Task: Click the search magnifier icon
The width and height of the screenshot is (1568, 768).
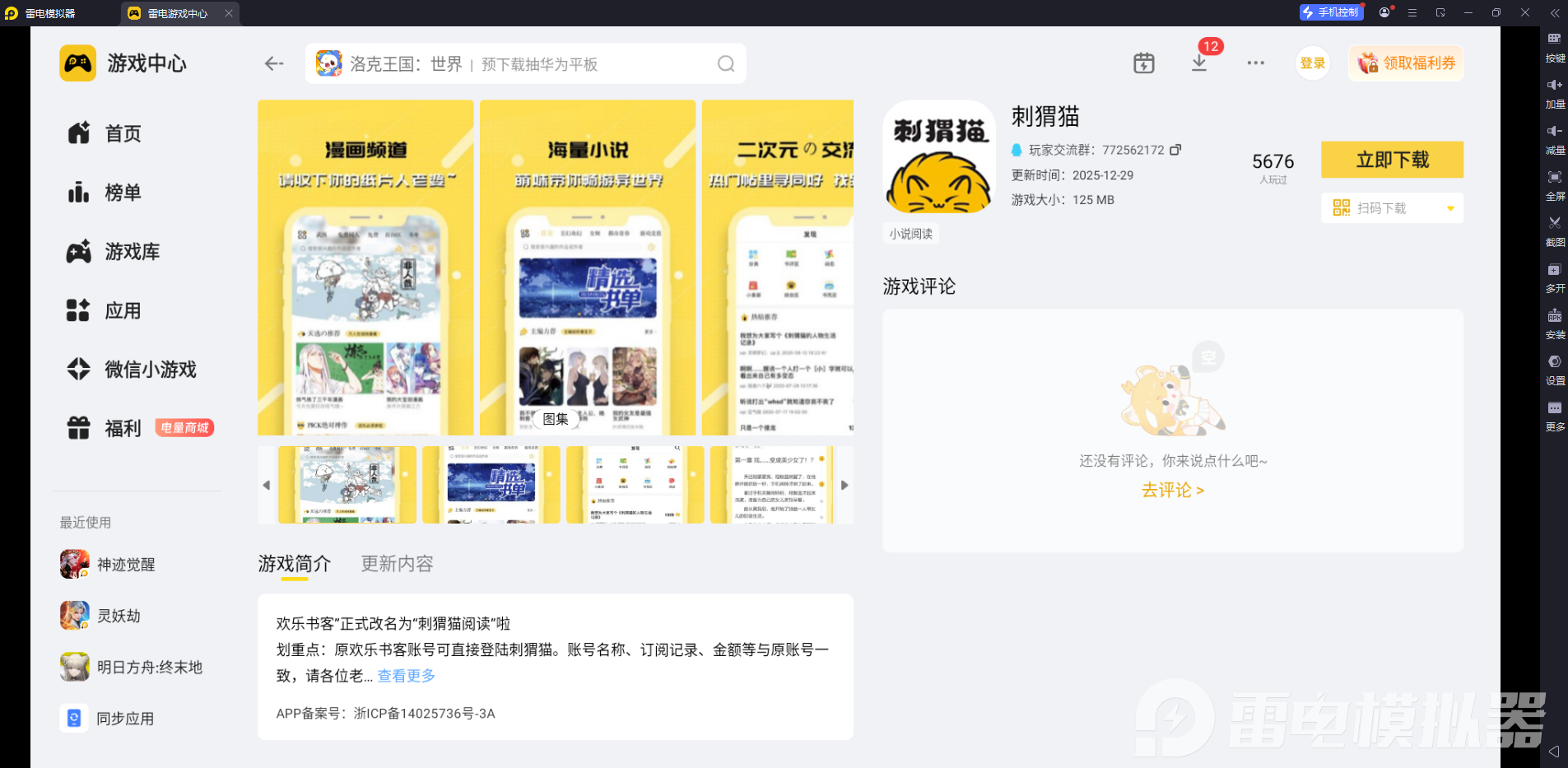Action: 726,63
